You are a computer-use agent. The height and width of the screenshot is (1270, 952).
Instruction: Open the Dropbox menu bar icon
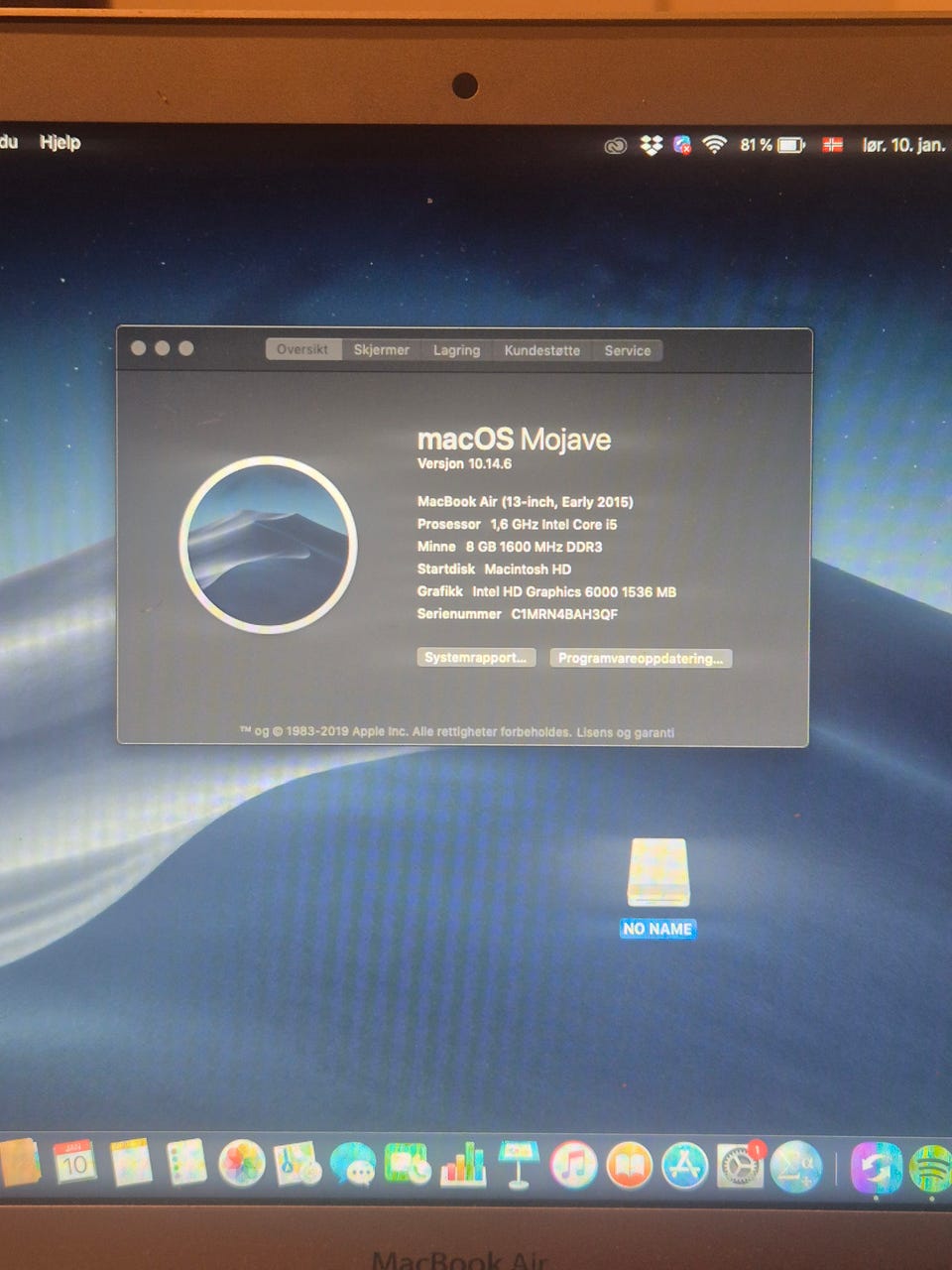coord(651,146)
